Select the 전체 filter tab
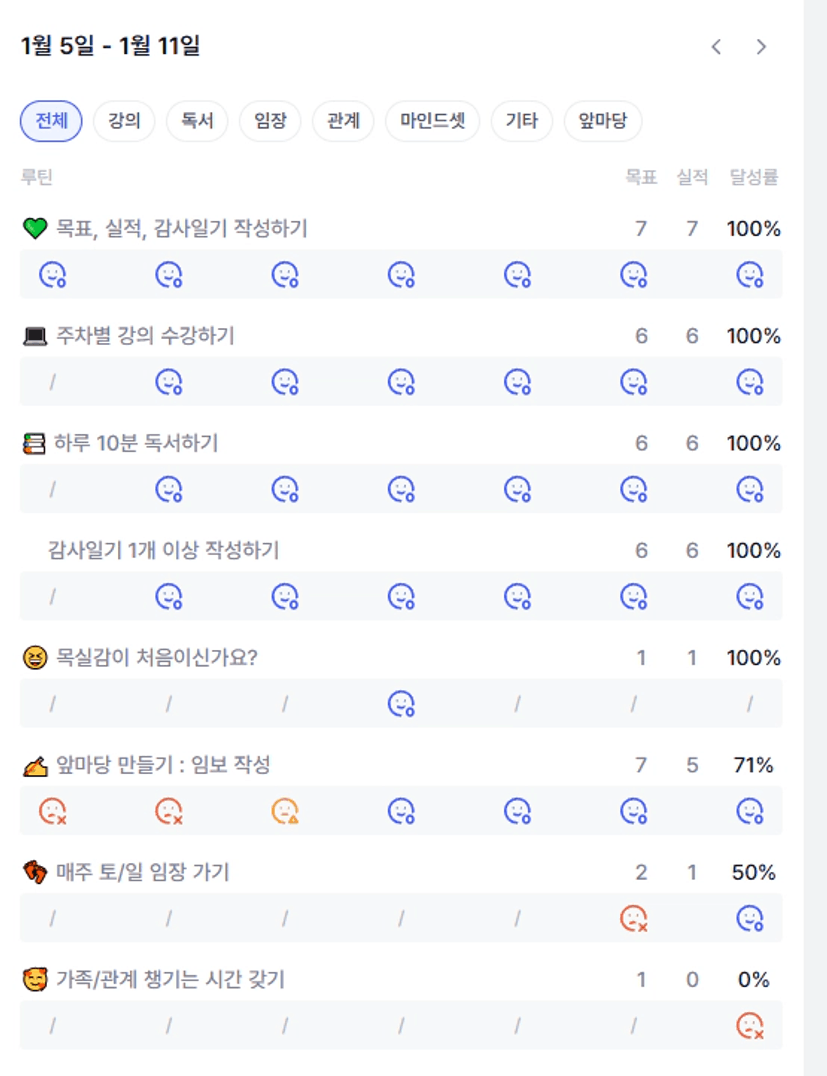 click(x=51, y=121)
